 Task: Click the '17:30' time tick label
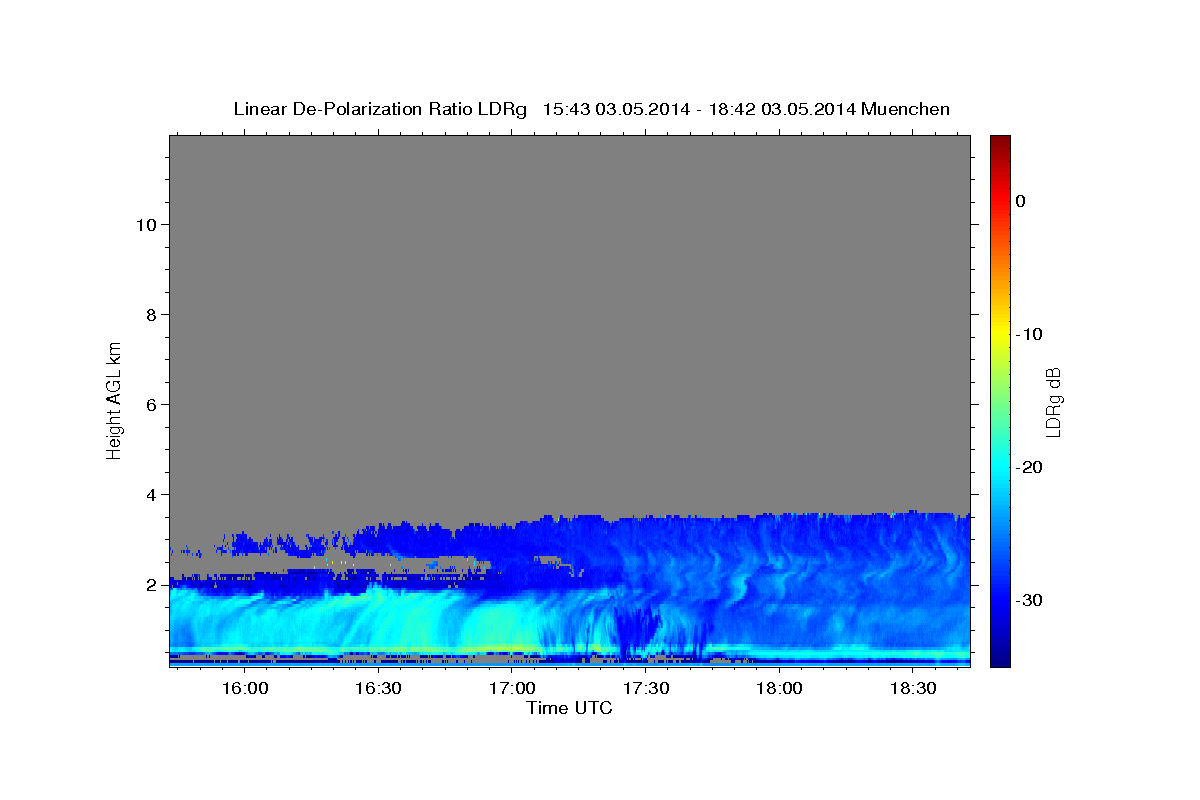coord(645,688)
